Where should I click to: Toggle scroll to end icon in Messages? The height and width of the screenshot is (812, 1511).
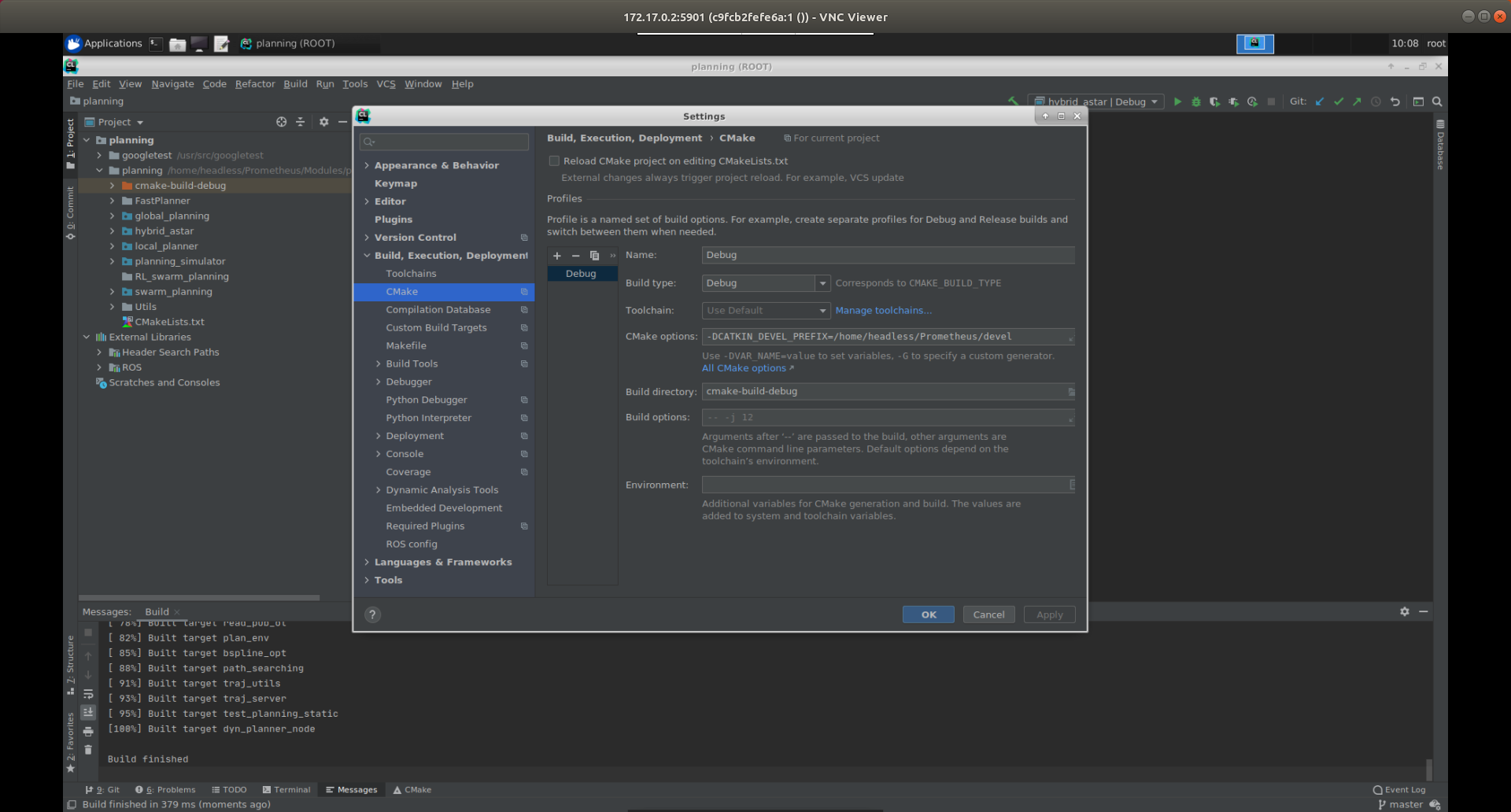point(88,712)
